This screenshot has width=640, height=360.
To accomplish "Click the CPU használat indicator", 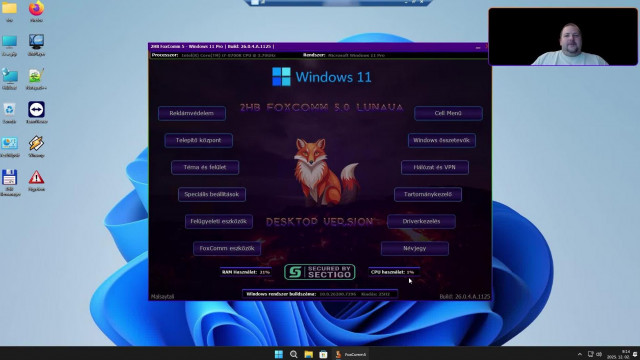I will (393, 272).
